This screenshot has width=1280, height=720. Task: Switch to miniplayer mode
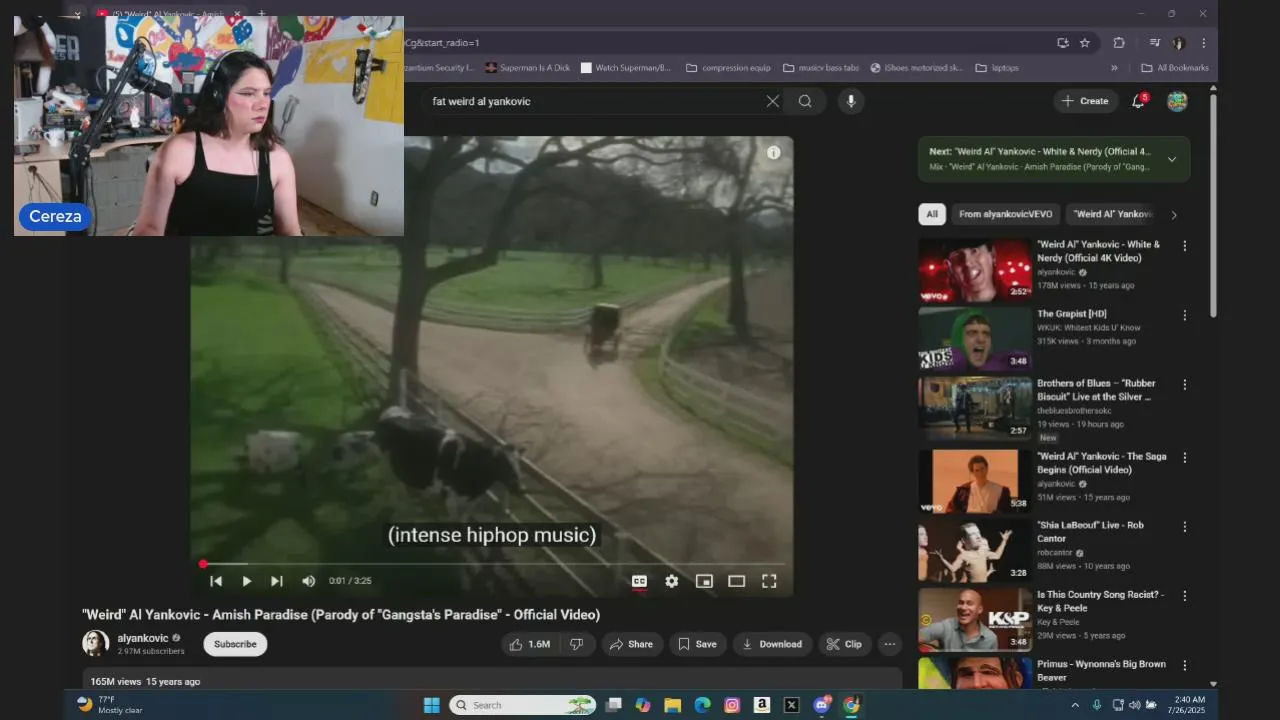point(704,581)
